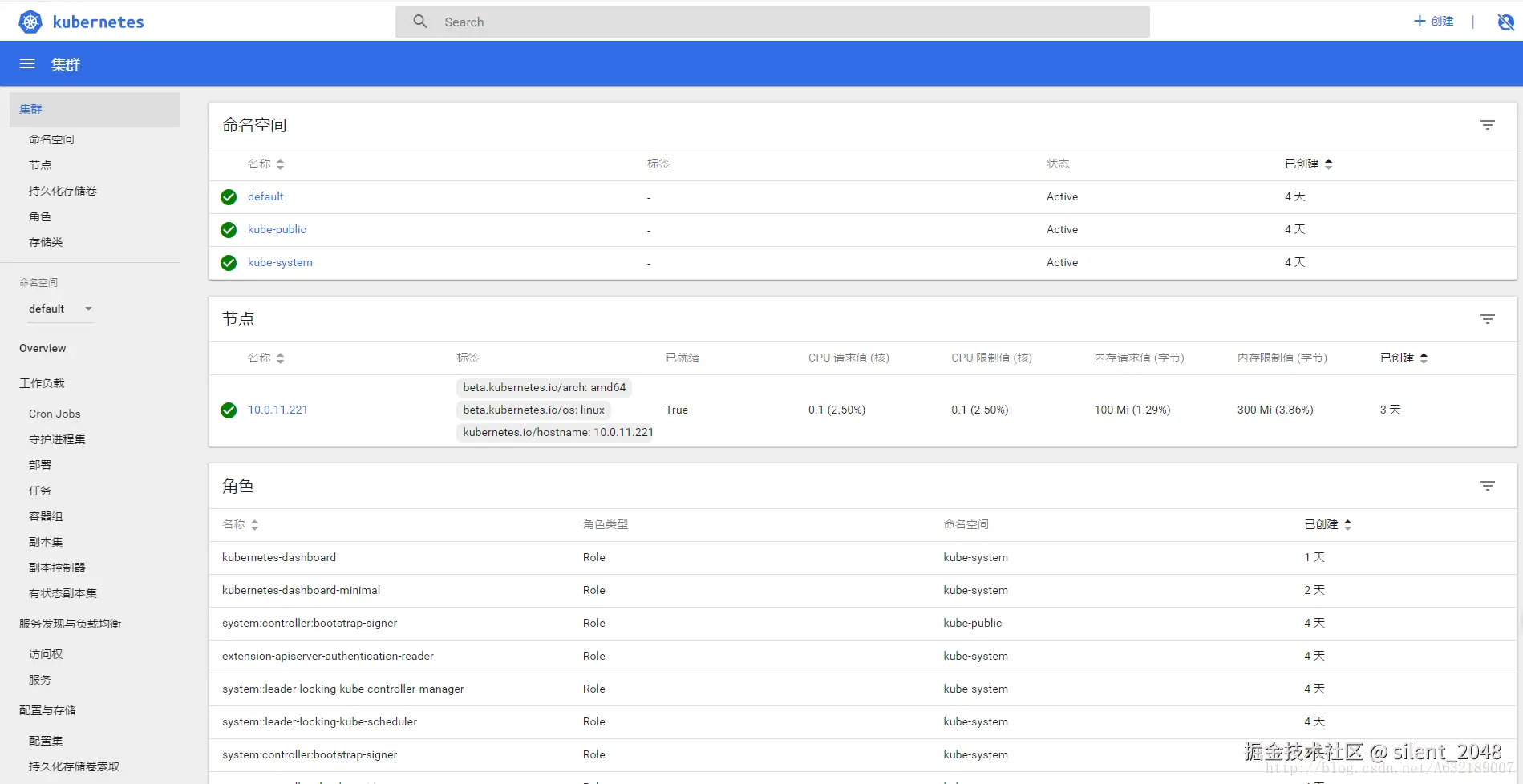The width and height of the screenshot is (1523, 784).
Task: Click the 角色类型 column header
Action: pos(606,524)
